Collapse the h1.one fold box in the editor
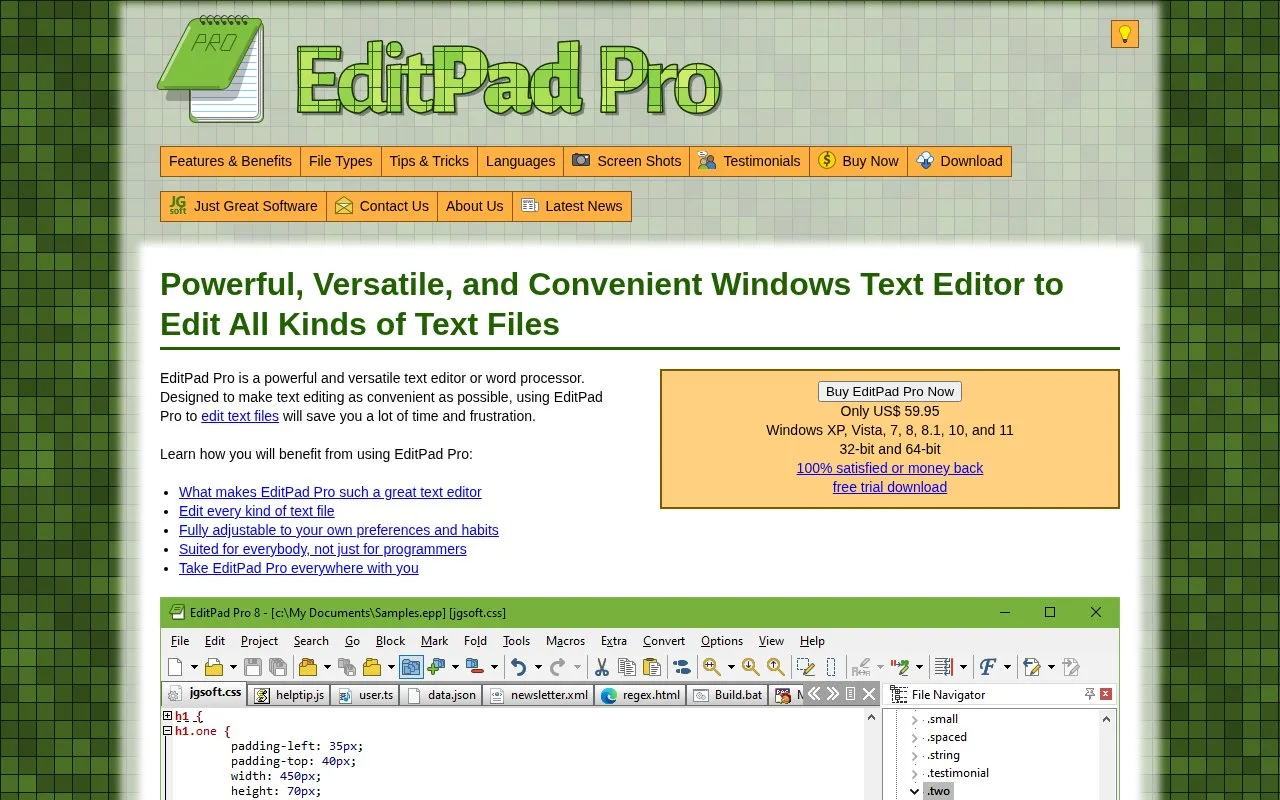 [x=168, y=731]
